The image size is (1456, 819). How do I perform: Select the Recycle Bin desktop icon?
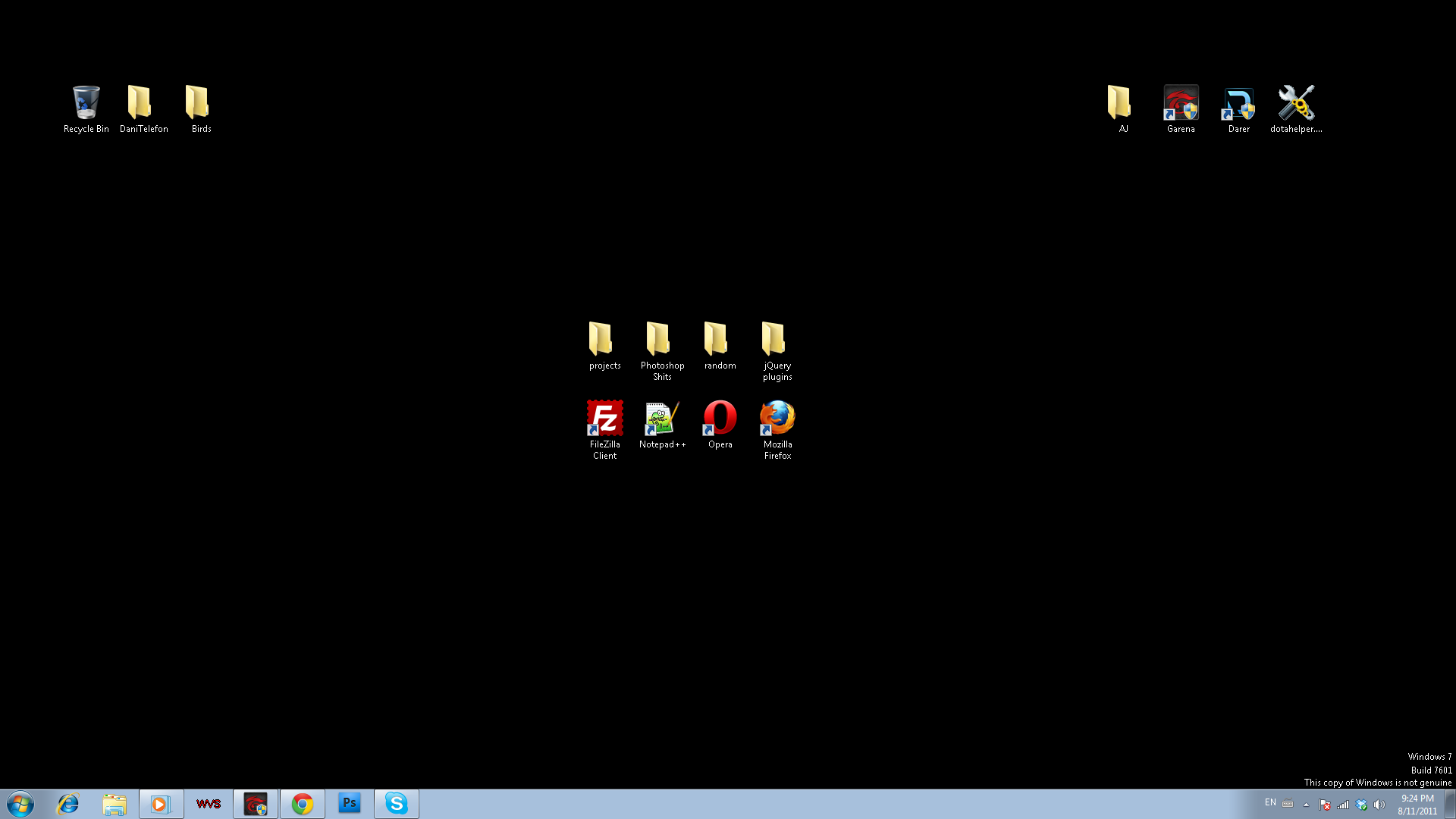86,109
